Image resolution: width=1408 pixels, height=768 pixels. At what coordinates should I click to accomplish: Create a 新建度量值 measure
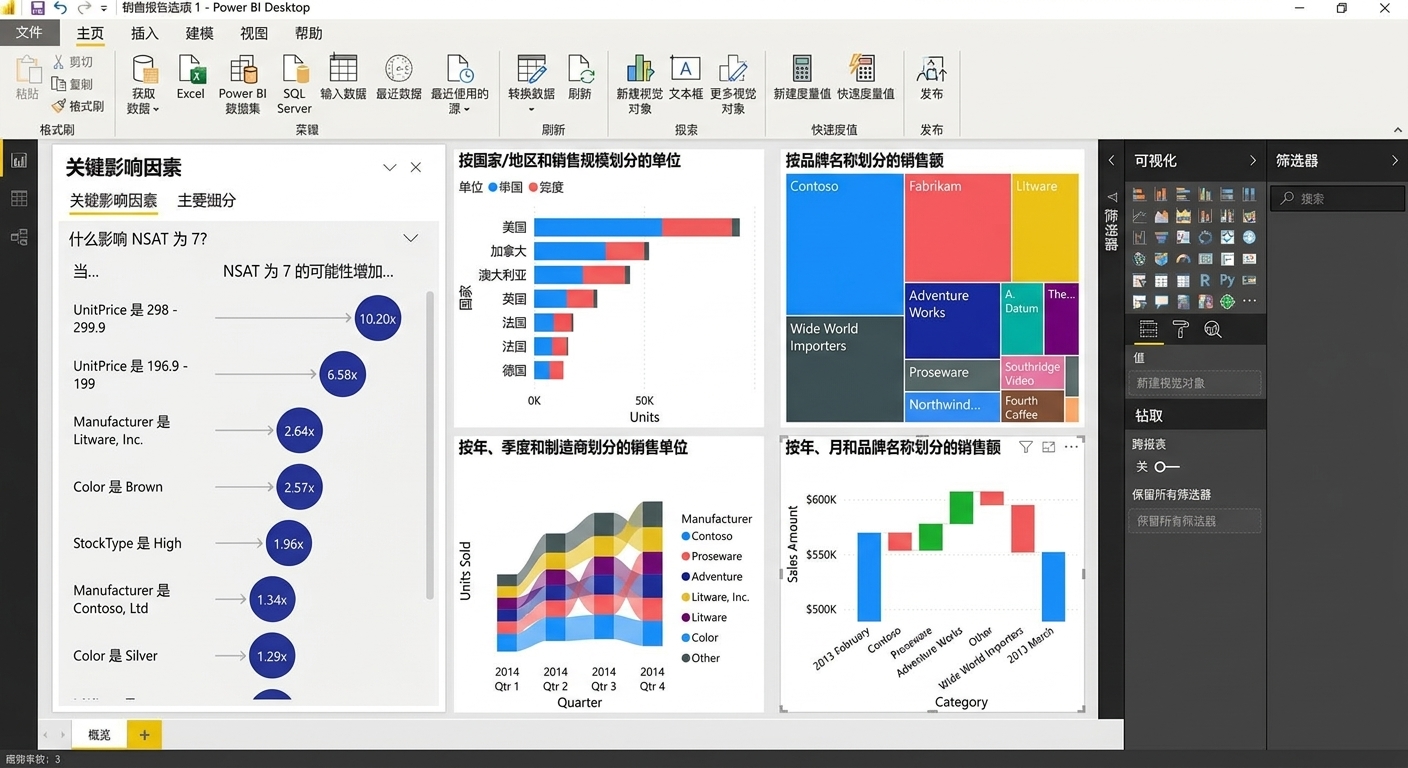tap(802, 78)
